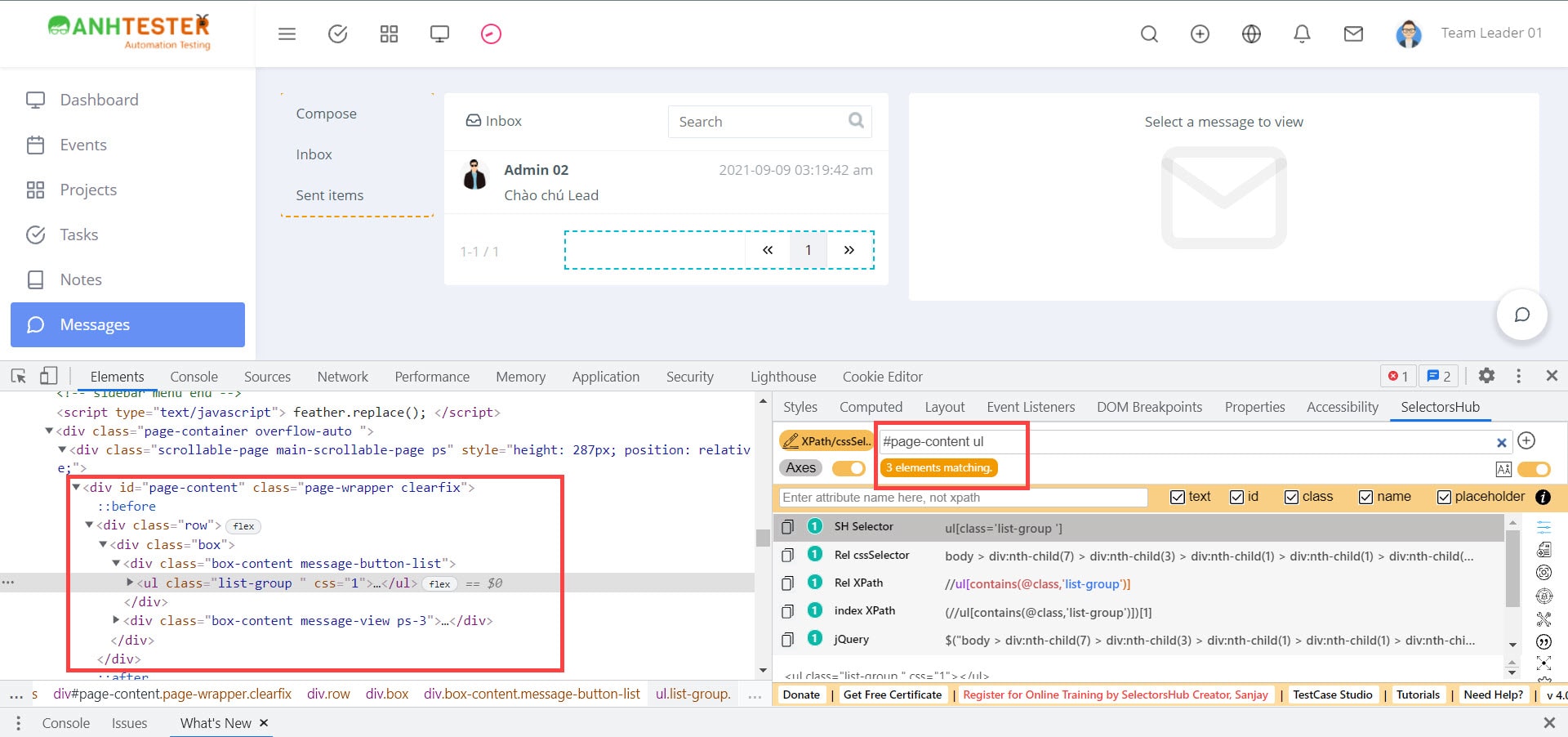The width and height of the screenshot is (1568, 737).
Task: Click the XPath/cssSel.. edit button
Action: pos(826,441)
